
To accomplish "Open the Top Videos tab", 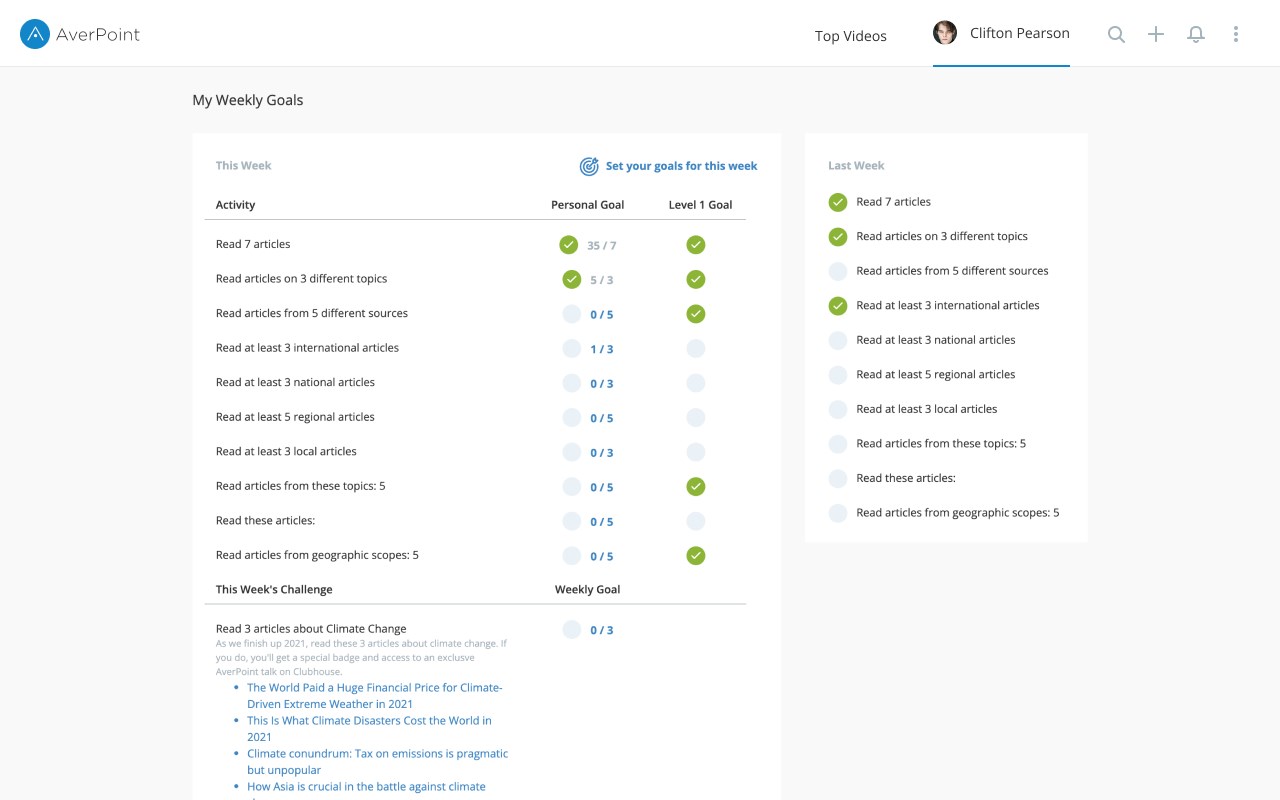I will pyautogui.click(x=850, y=36).
